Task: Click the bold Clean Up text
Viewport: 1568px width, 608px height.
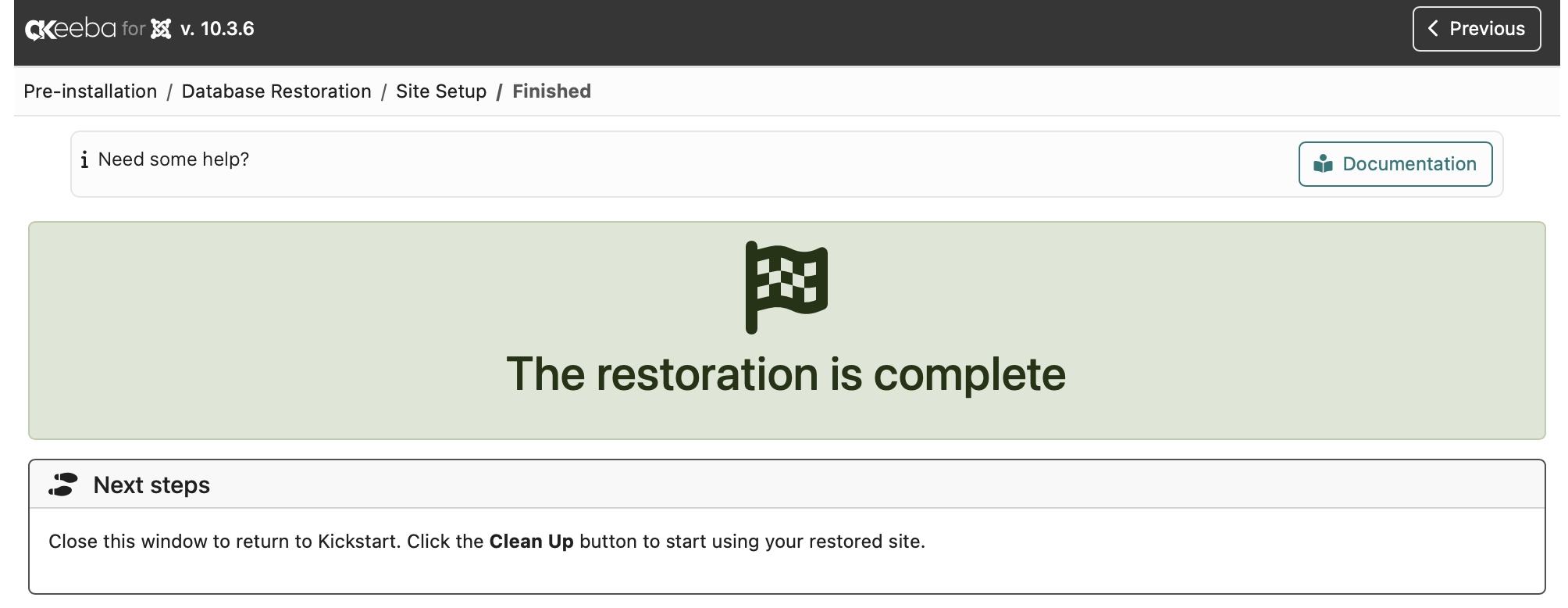Action: point(531,542)
